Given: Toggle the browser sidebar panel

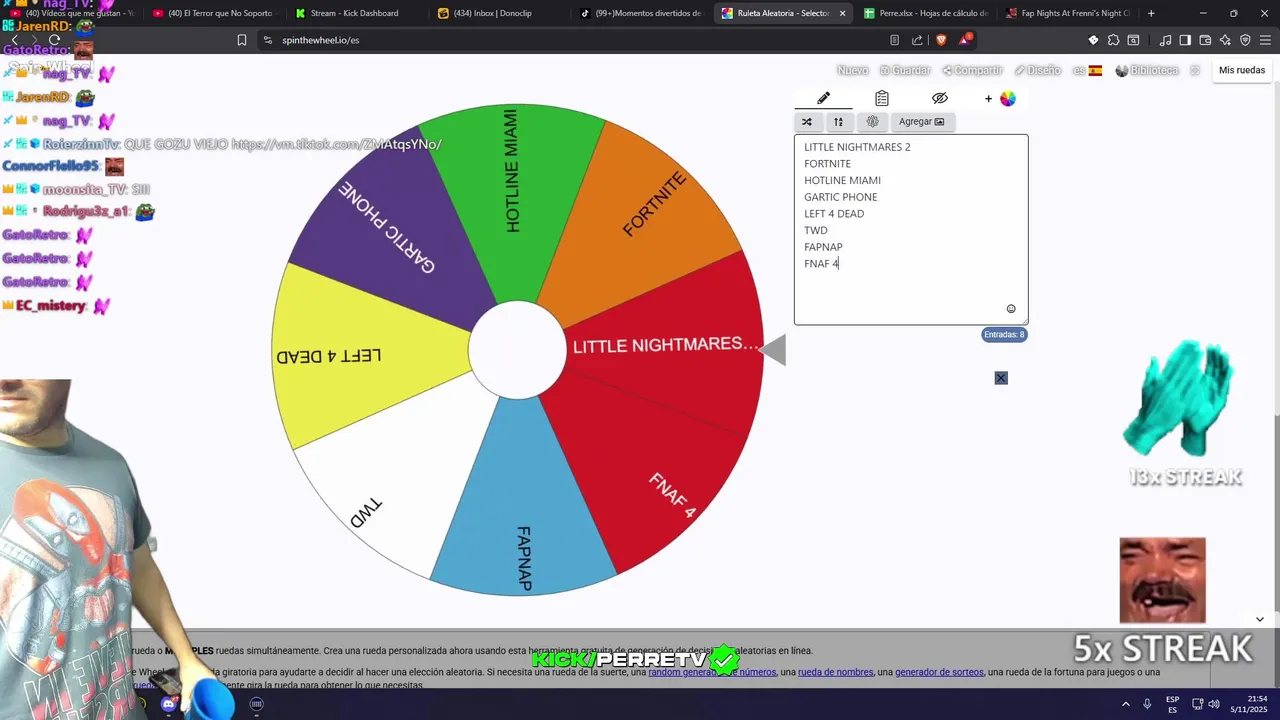Looking at the screenshot, I should click(1185, 40).
